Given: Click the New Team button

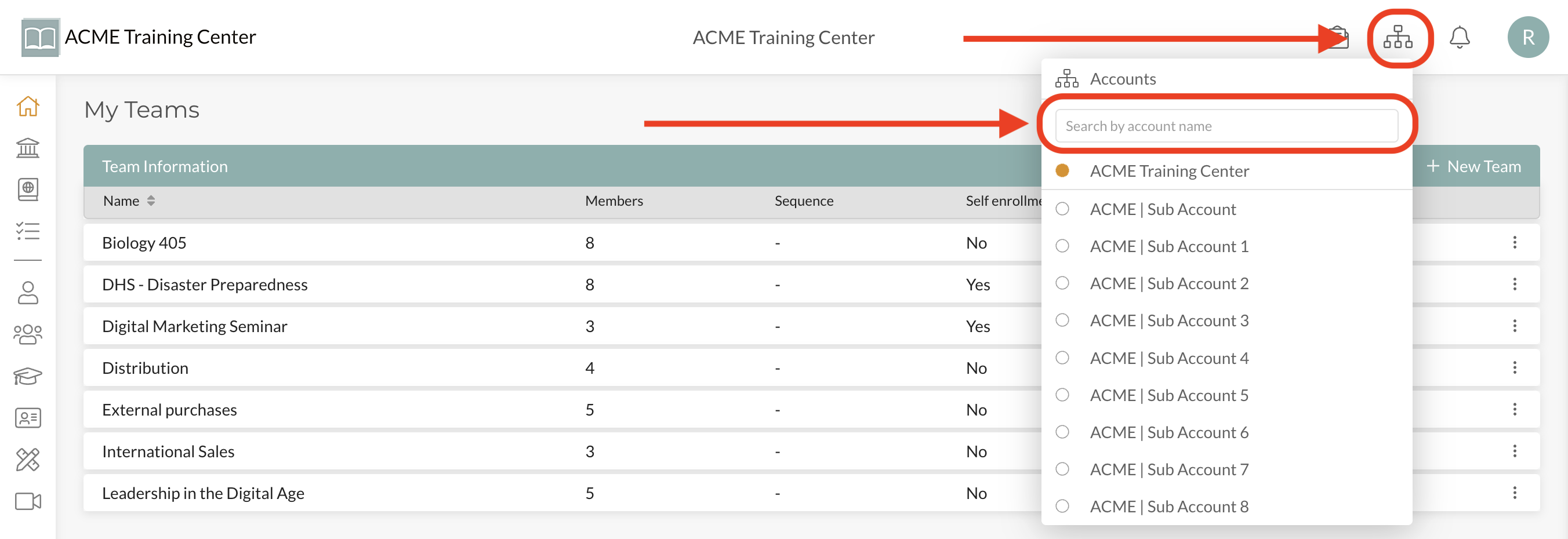Looking at the screenshot, I should click(x=1473, y=166).
